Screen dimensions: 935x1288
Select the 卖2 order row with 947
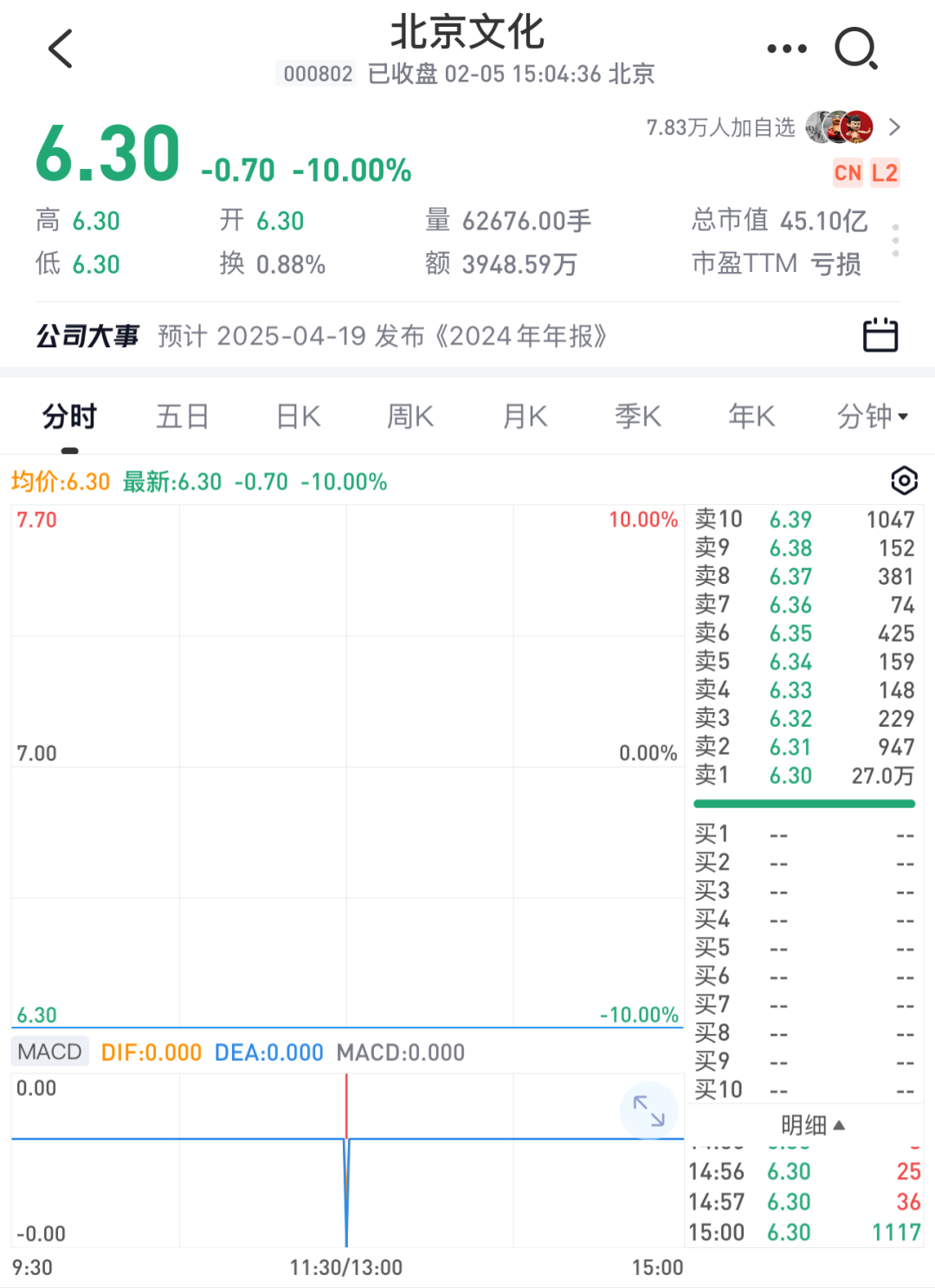pos(804,747)
